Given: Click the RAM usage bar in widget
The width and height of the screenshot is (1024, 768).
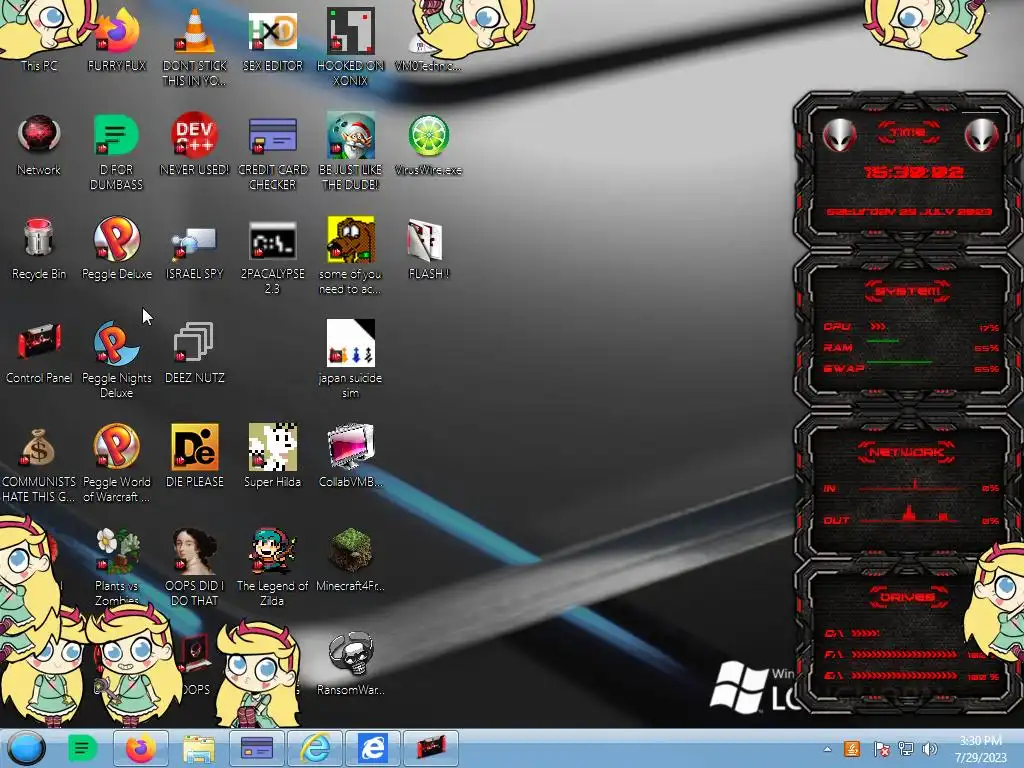Looking at the screenshot, I should click(x=883, y=341).
